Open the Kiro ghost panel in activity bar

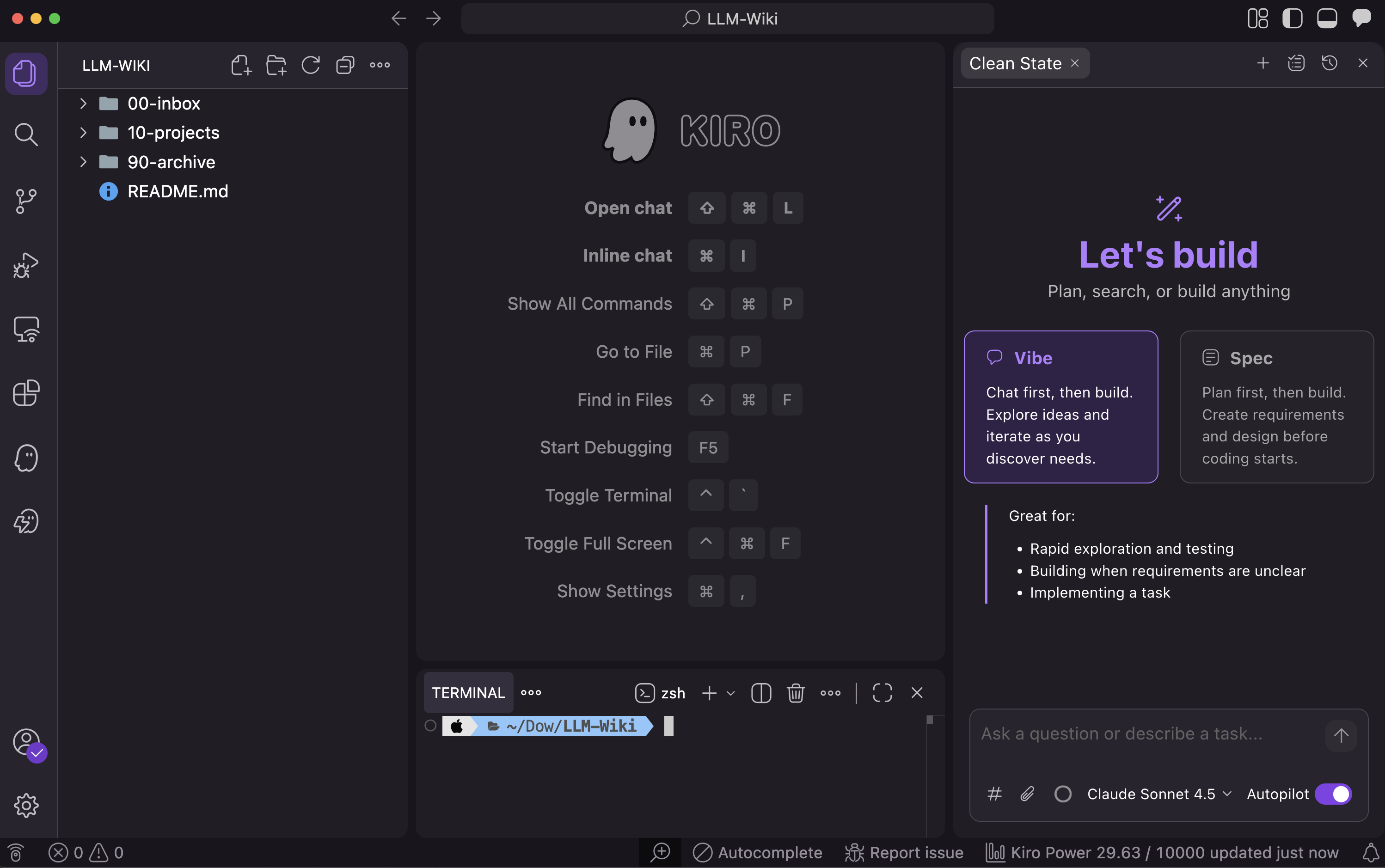pyautogui.click(x=26, y=458)
